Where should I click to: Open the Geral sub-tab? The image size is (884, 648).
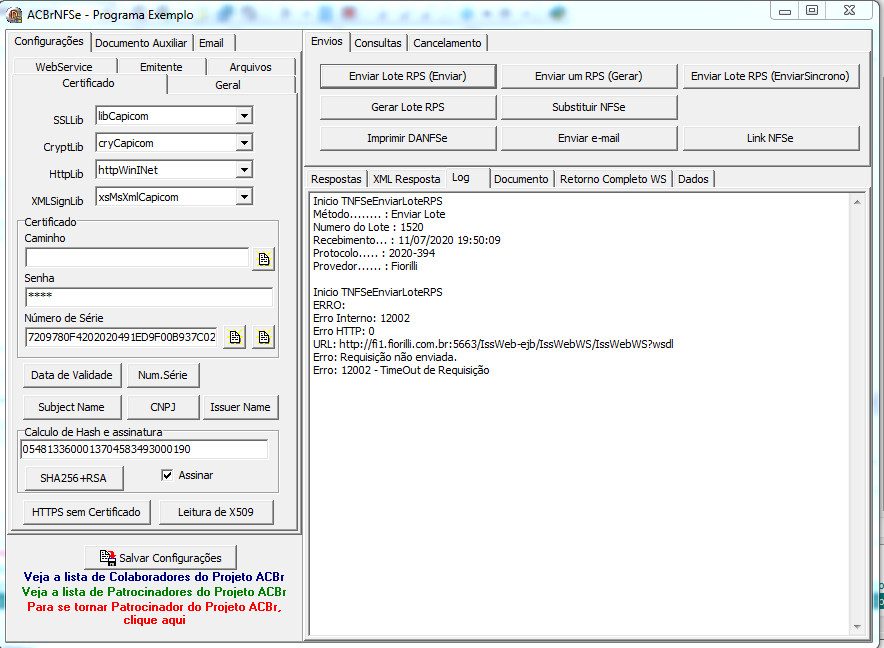228,85
